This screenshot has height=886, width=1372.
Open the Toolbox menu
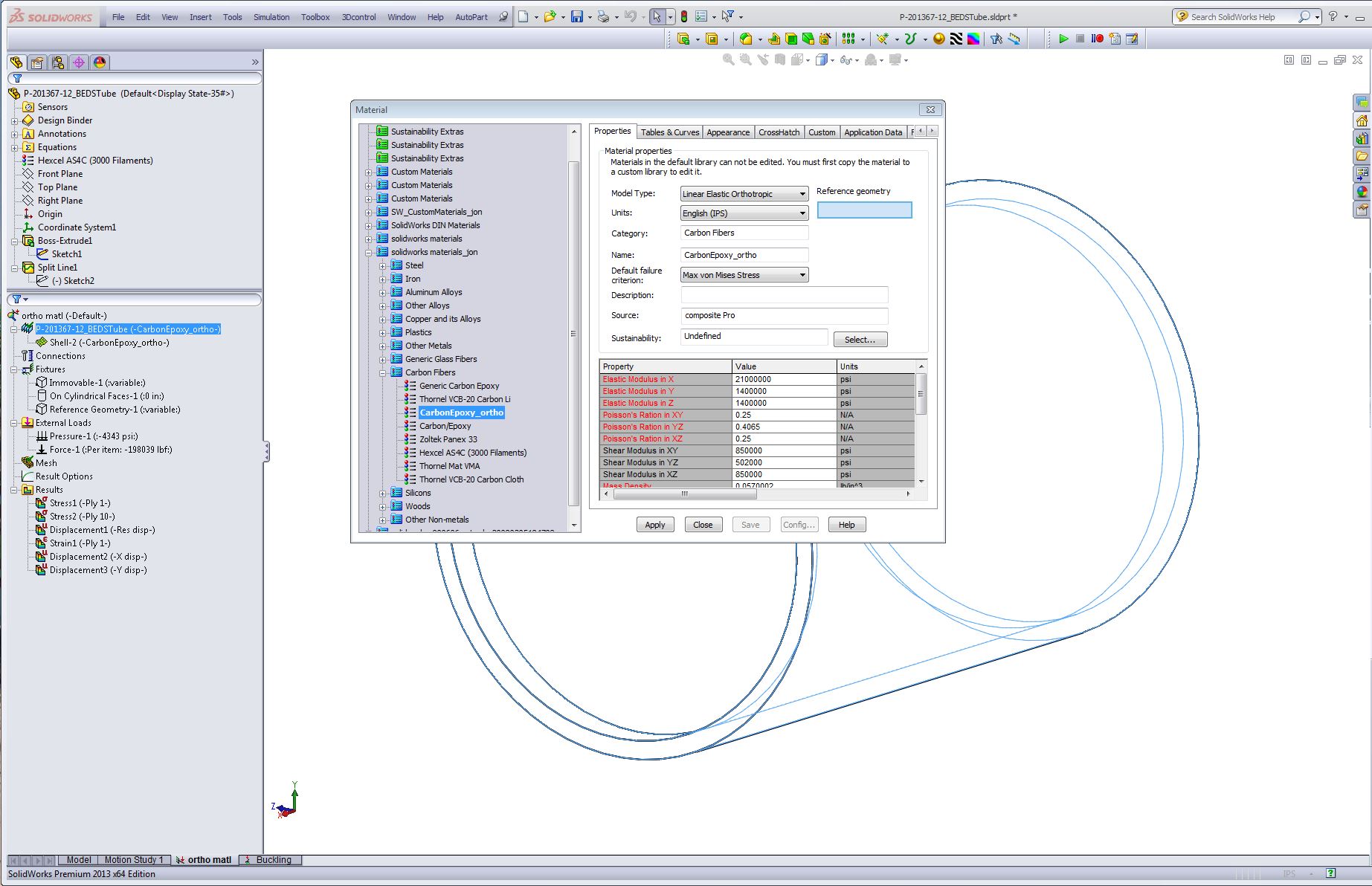315,17
